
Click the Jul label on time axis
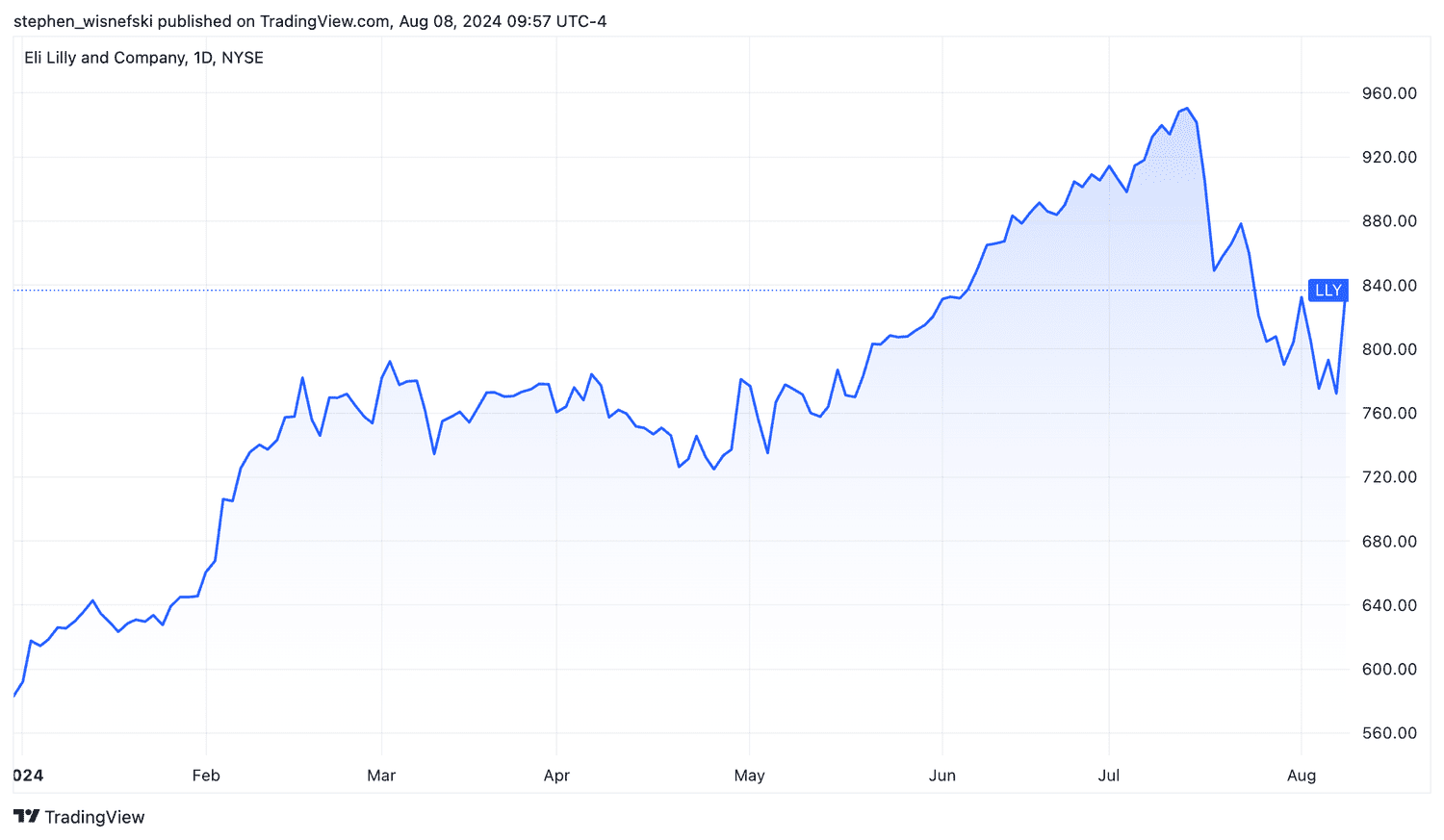[x=1109, y=776]
